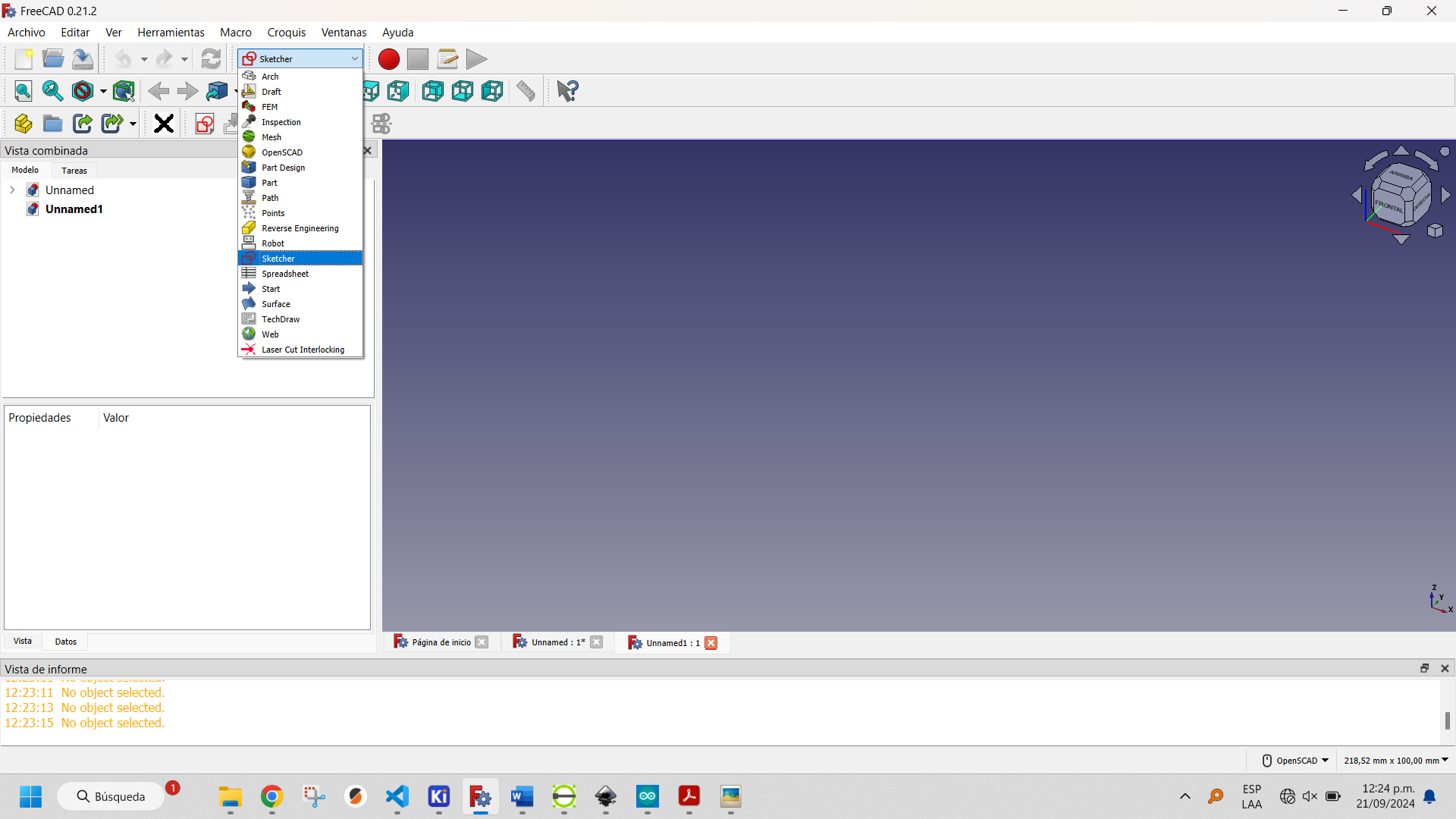Image resolution: width=1456 pixels, height=819 pixels.
Task: Click the Macro menu item
Action: coord(234,32)
